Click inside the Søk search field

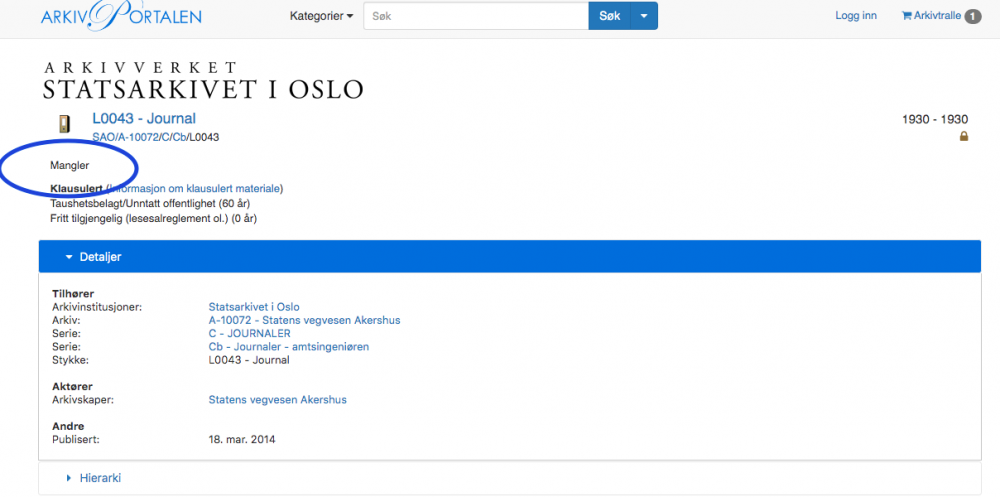pos(475,16)
